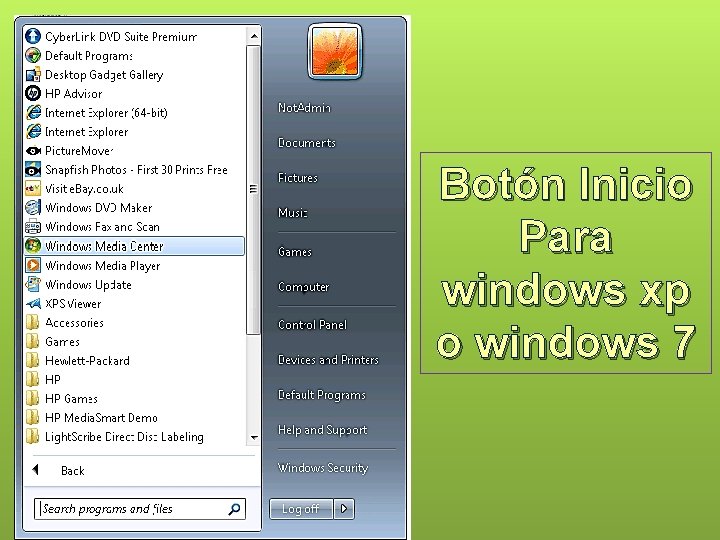This screenshot has height=540, width=720.
Task: Click the HP Games folder icon
Action: click(x=33, y=398)
